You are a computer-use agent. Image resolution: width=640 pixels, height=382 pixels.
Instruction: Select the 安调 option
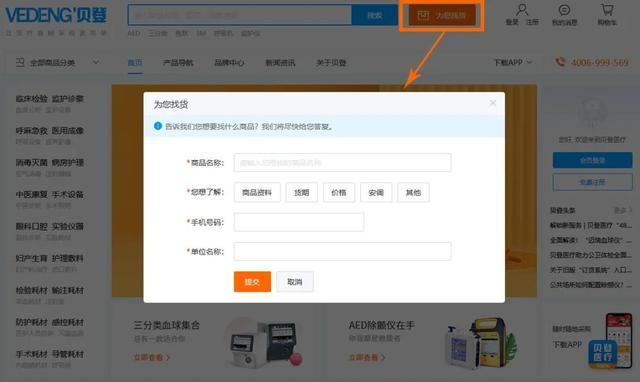pyautogui.click(x=376, y=192)
